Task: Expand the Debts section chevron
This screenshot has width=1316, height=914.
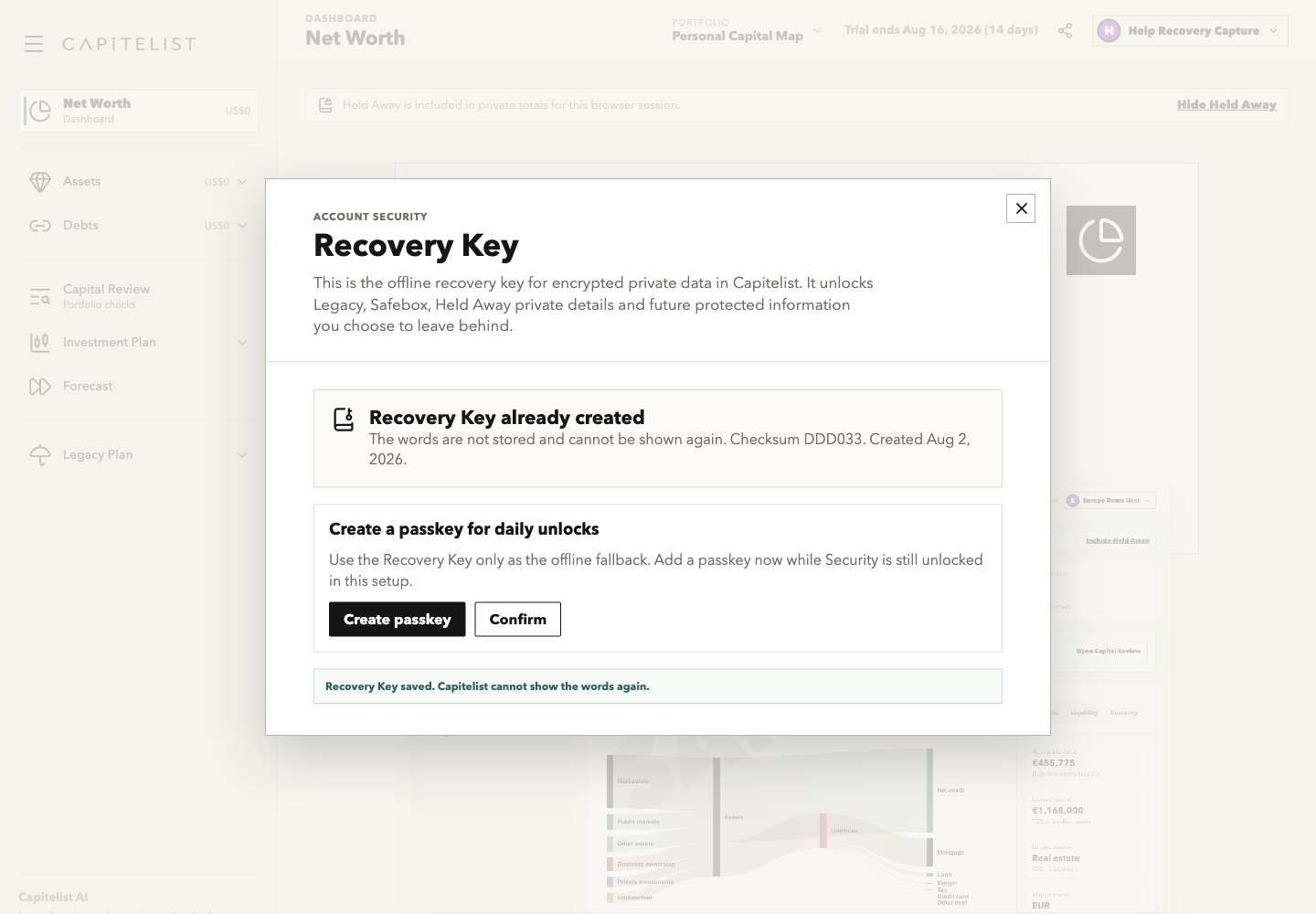Action: tap(242, 226)
